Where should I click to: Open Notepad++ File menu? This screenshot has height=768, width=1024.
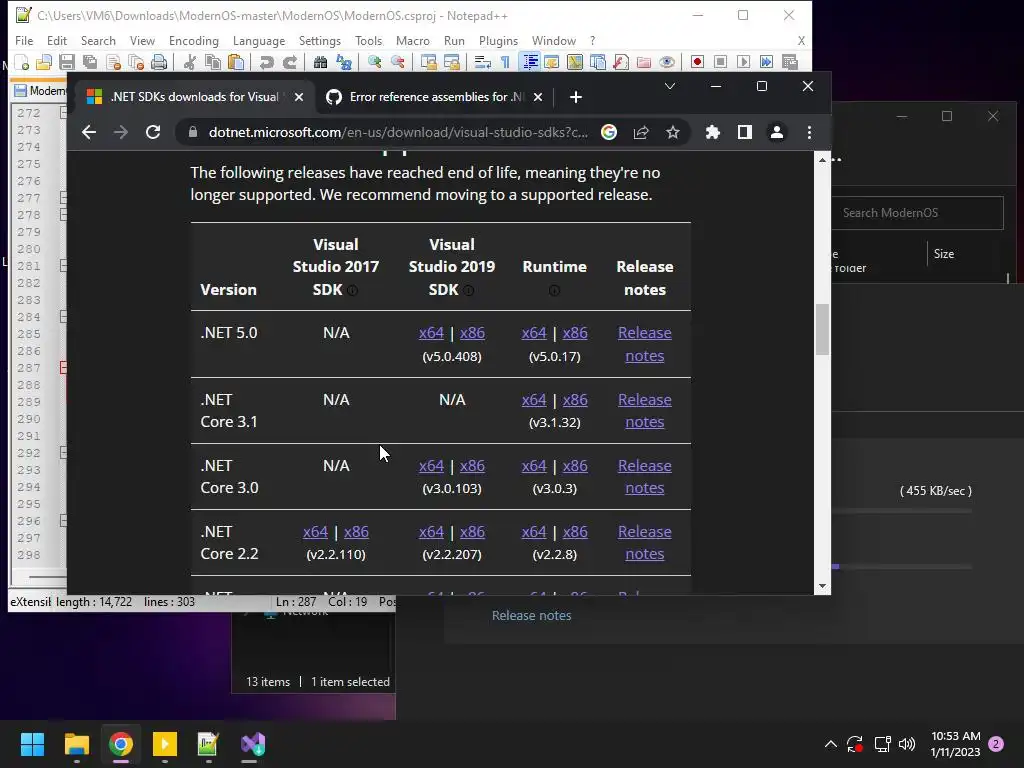coord(24,40)
